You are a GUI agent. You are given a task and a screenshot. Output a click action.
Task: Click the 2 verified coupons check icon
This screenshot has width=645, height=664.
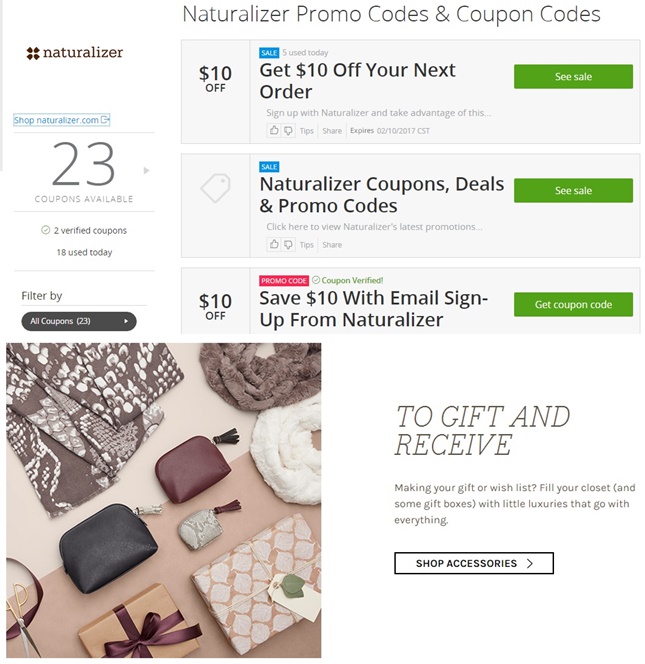click(x=45, y=230)
